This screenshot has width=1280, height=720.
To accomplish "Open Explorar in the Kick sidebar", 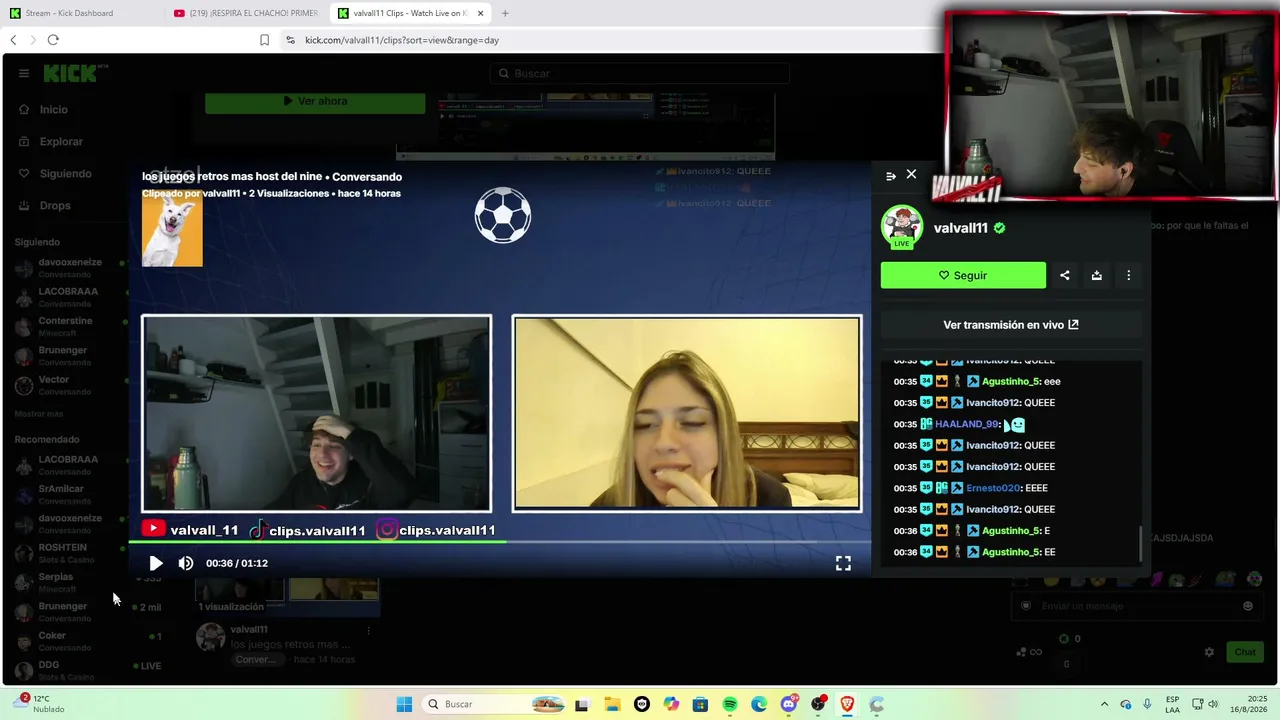I will (x=61, y=142).
